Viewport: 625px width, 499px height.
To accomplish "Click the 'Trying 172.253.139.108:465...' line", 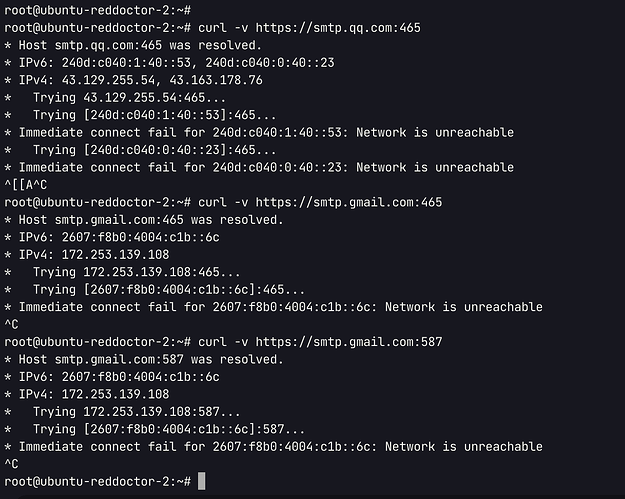I will tap(137, 272).
